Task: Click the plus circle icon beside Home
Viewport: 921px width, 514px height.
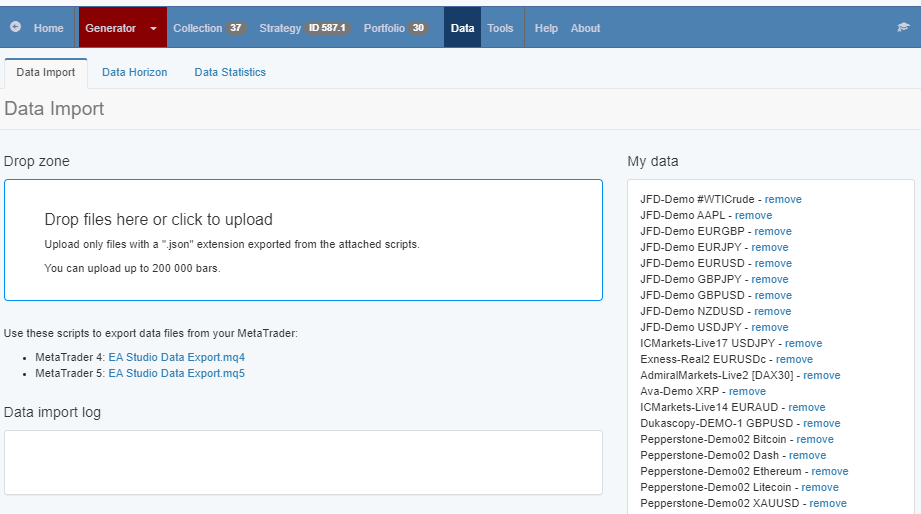Action: [15, 28]
